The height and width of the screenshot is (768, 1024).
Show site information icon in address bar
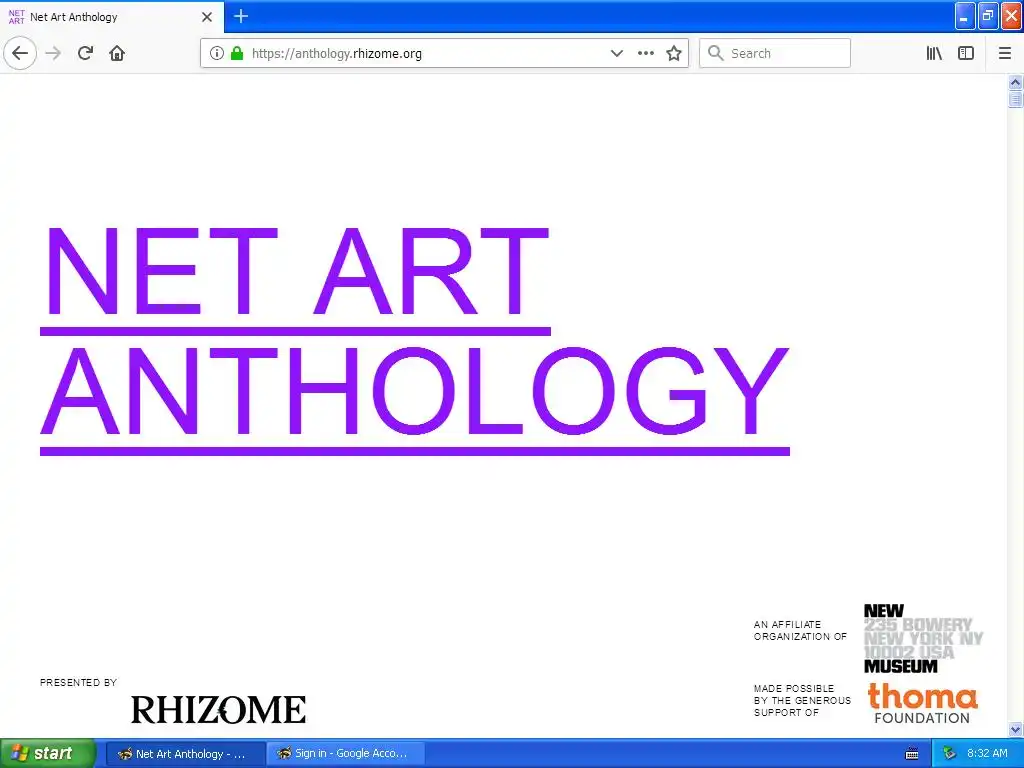[216, 53]
